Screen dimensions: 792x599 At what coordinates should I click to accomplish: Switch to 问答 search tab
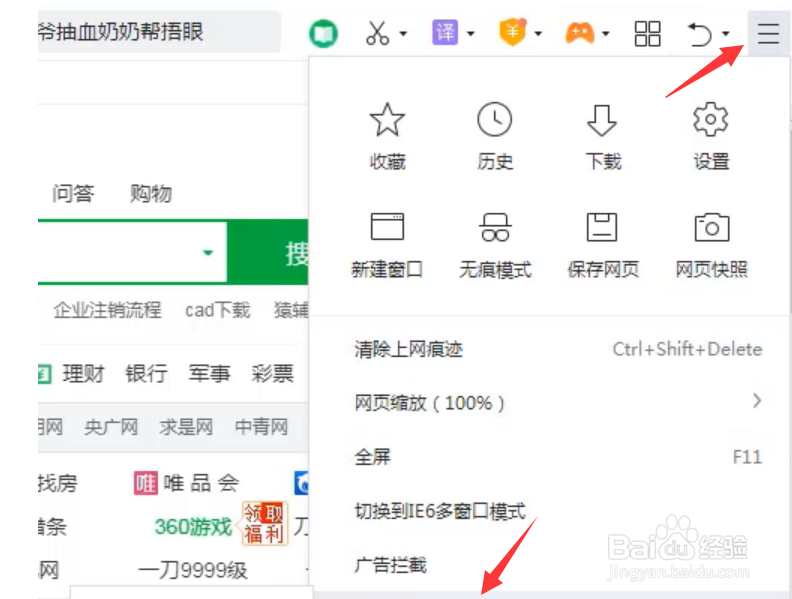tap(73, 193)
